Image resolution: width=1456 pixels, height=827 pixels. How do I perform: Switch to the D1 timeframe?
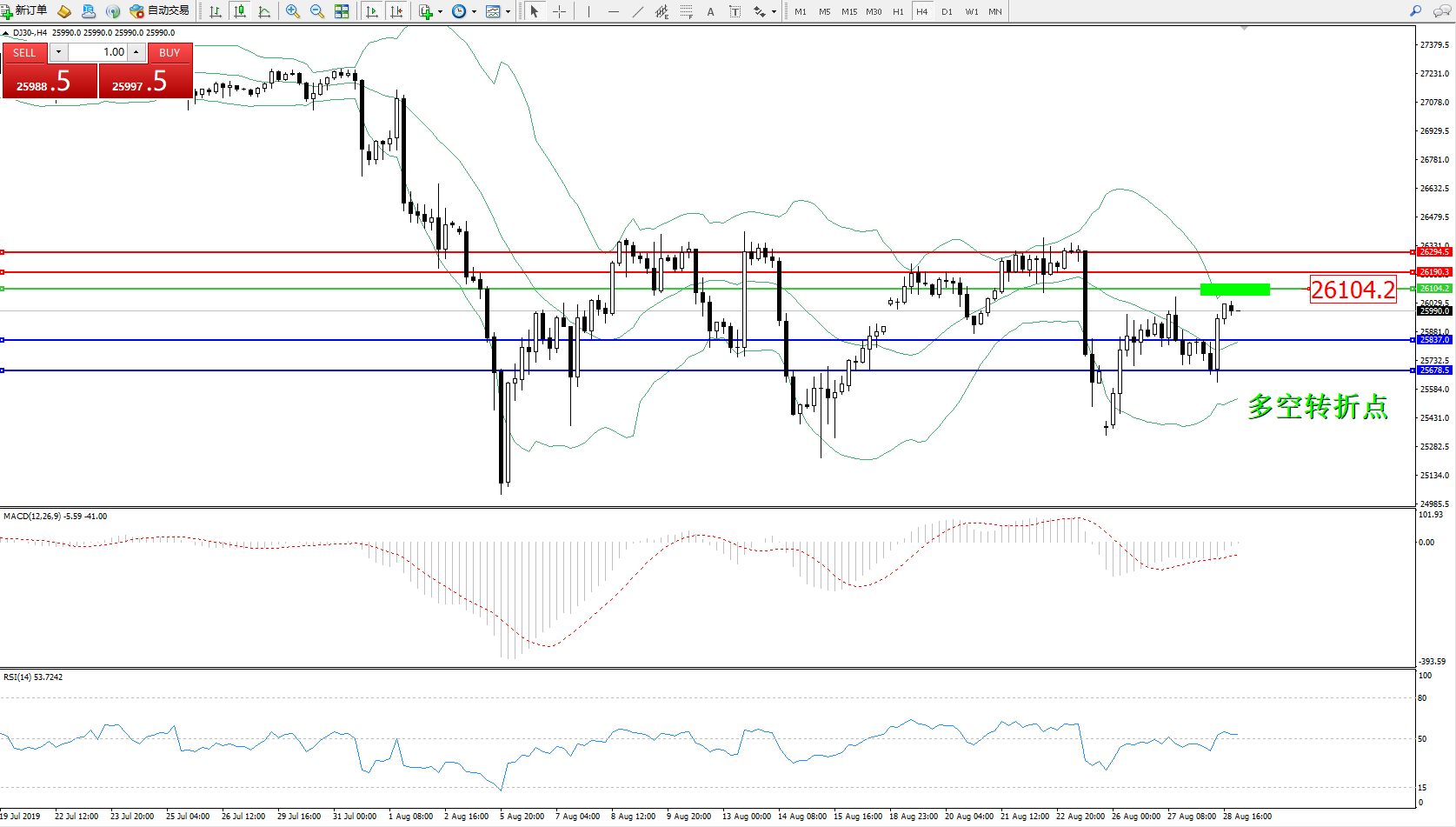point(947,11)
